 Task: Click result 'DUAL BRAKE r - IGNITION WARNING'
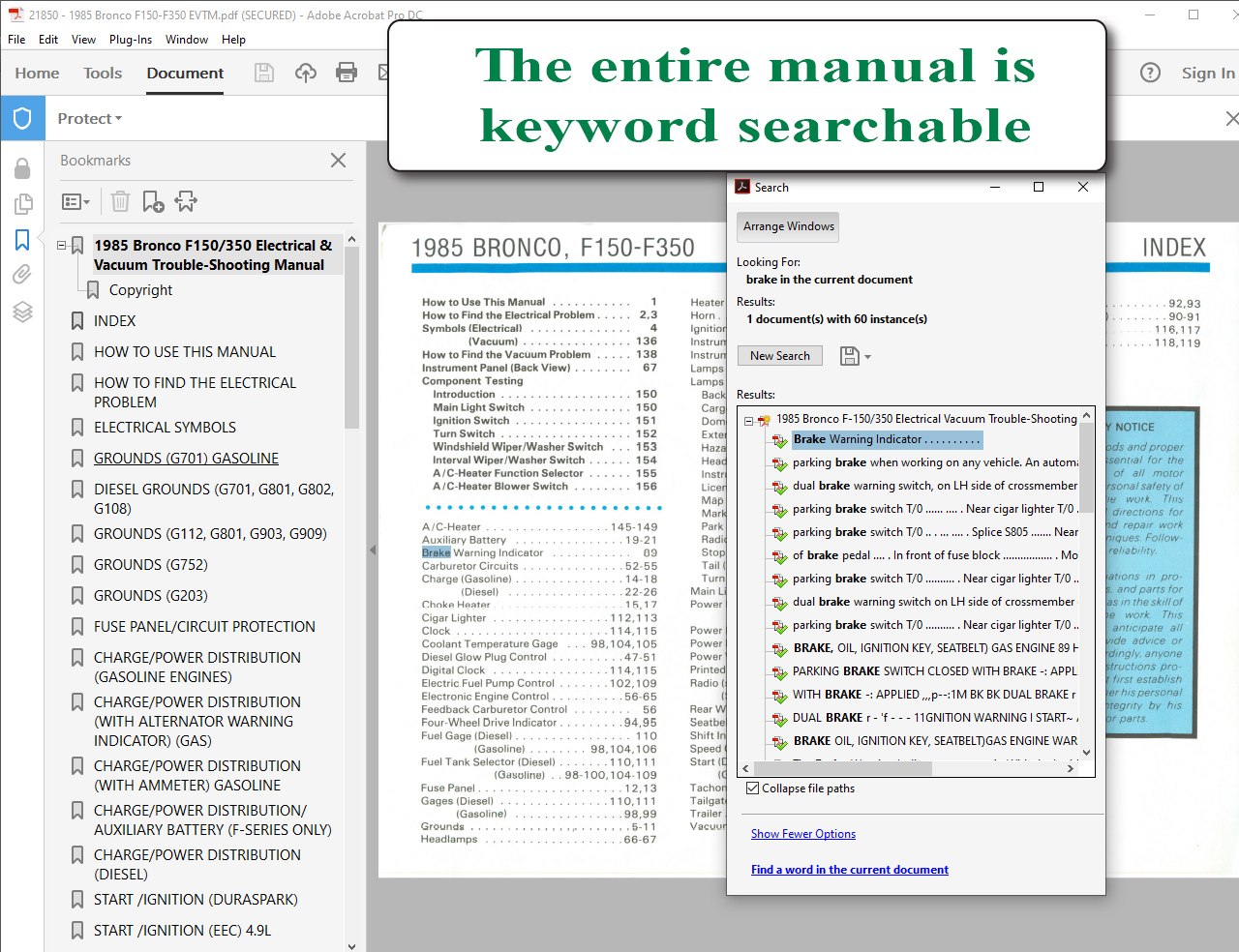[x=935, y=718]
